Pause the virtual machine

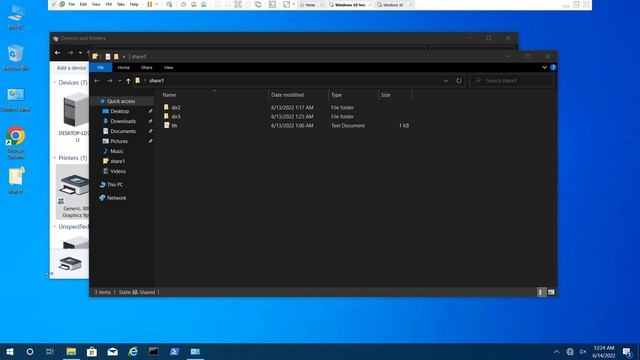click(x=150, y=4)
